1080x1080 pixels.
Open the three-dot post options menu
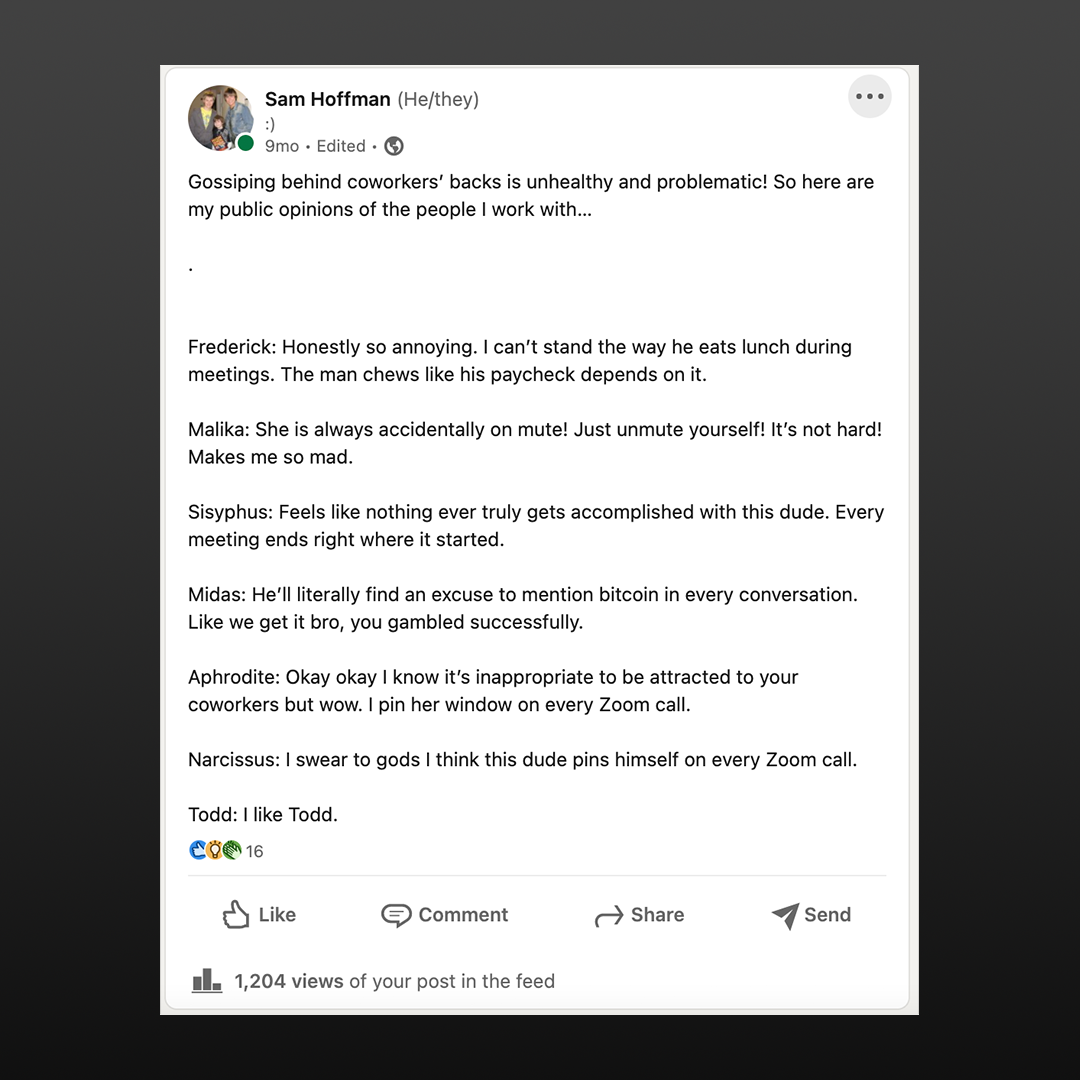point(869,97)
